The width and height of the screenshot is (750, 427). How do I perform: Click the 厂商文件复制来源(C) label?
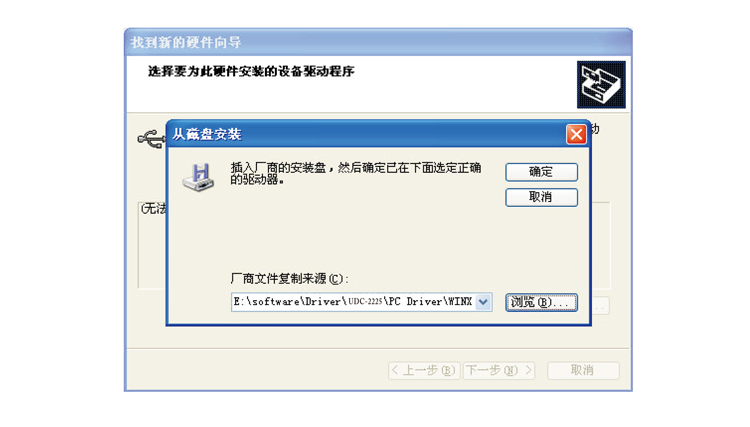click(x=290, y=279)
